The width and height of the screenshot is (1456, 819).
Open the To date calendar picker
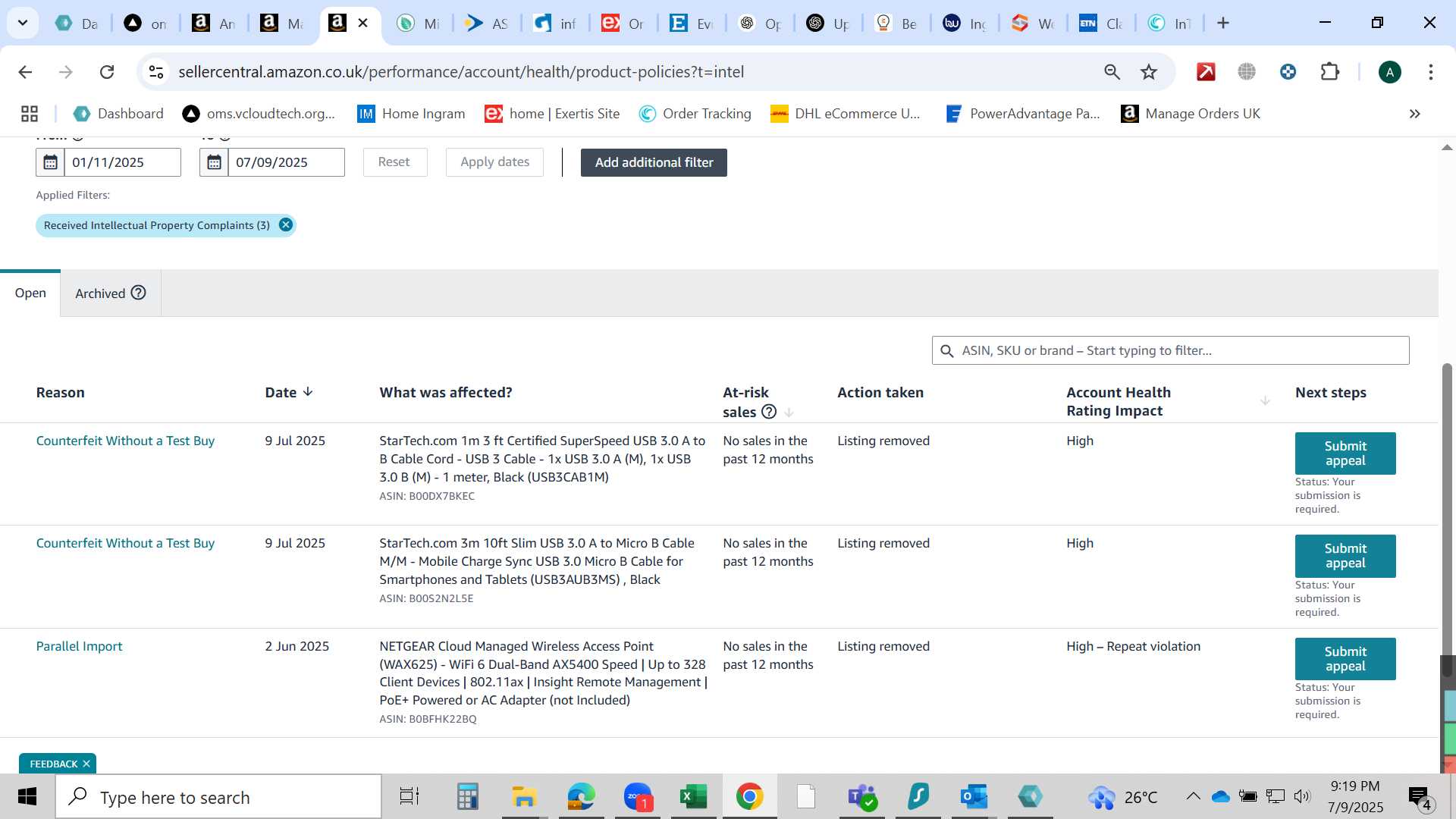pos(214,162)
